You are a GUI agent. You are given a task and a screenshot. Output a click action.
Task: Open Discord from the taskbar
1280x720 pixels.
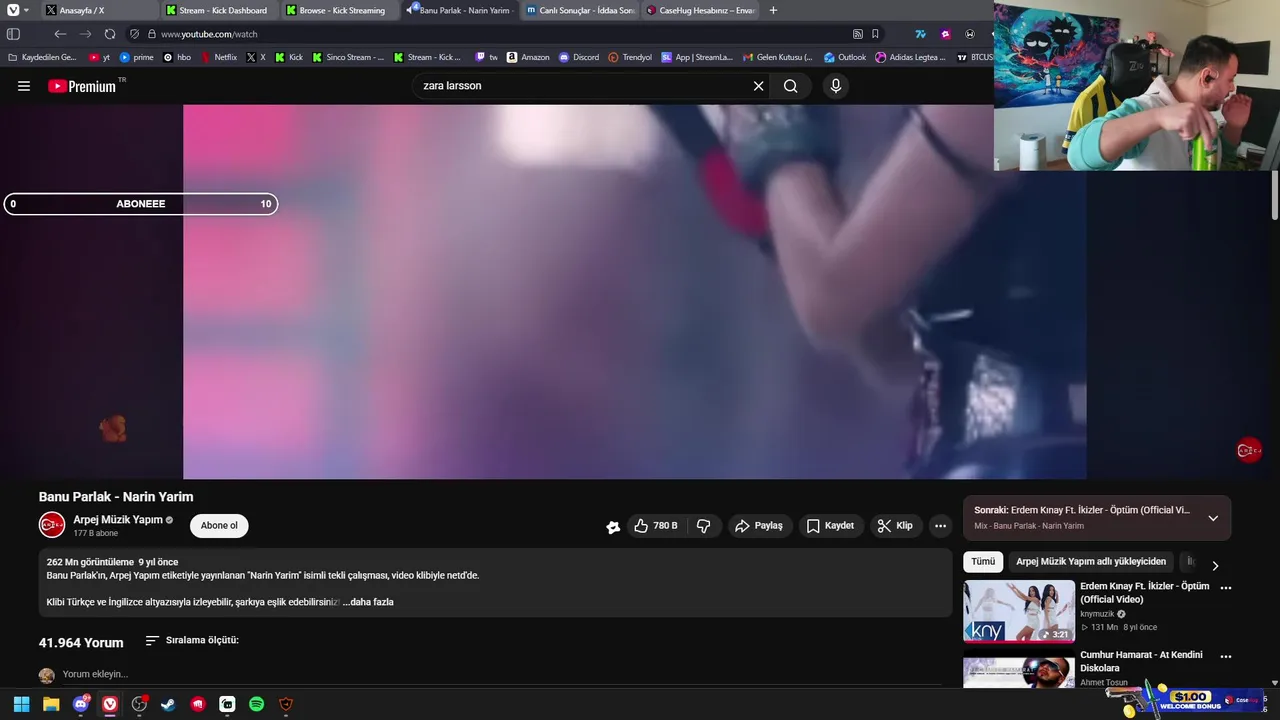tap(81, 704)
